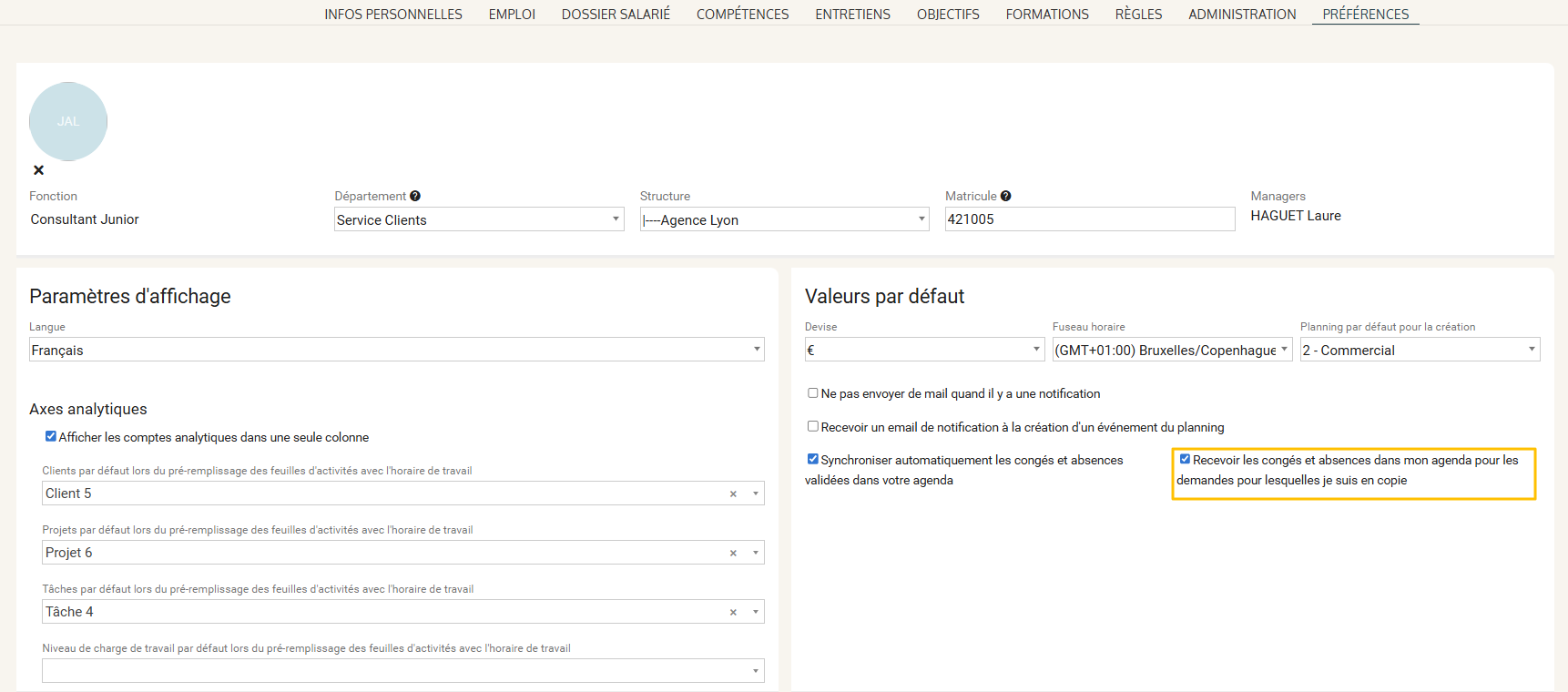The width and height of the screenshot is (1568, 692).
Task: Switch to the COMPÉTENCES tab
Action: click(742, 14)
